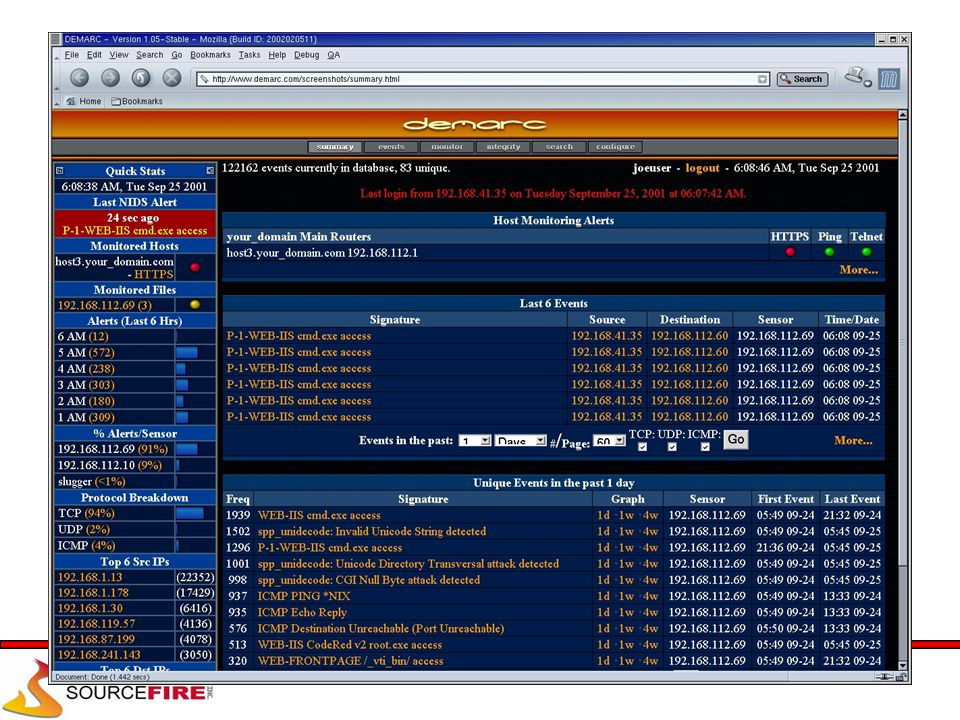The image size is (960, 720).
Task: Switch to the integrity tab
Action: click(x=503, y=147)
